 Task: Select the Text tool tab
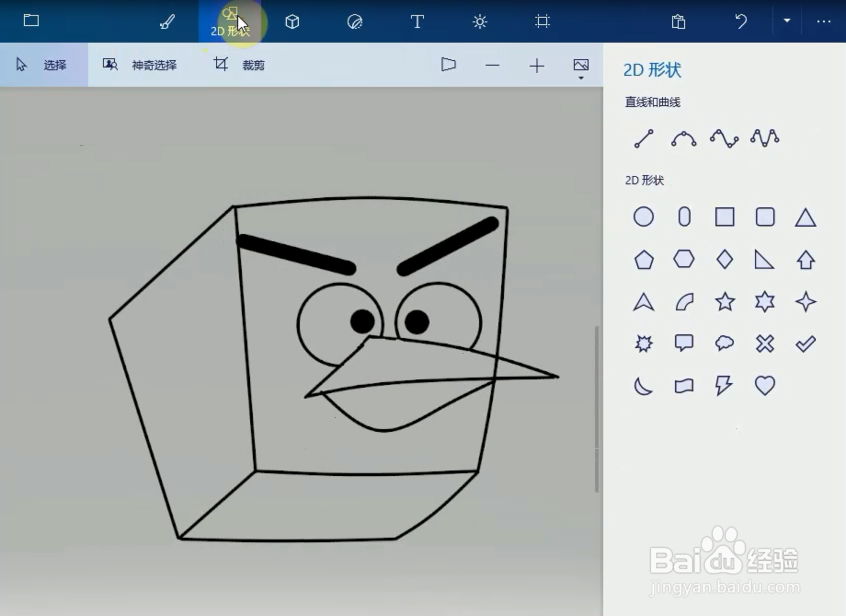click(417, 22)
